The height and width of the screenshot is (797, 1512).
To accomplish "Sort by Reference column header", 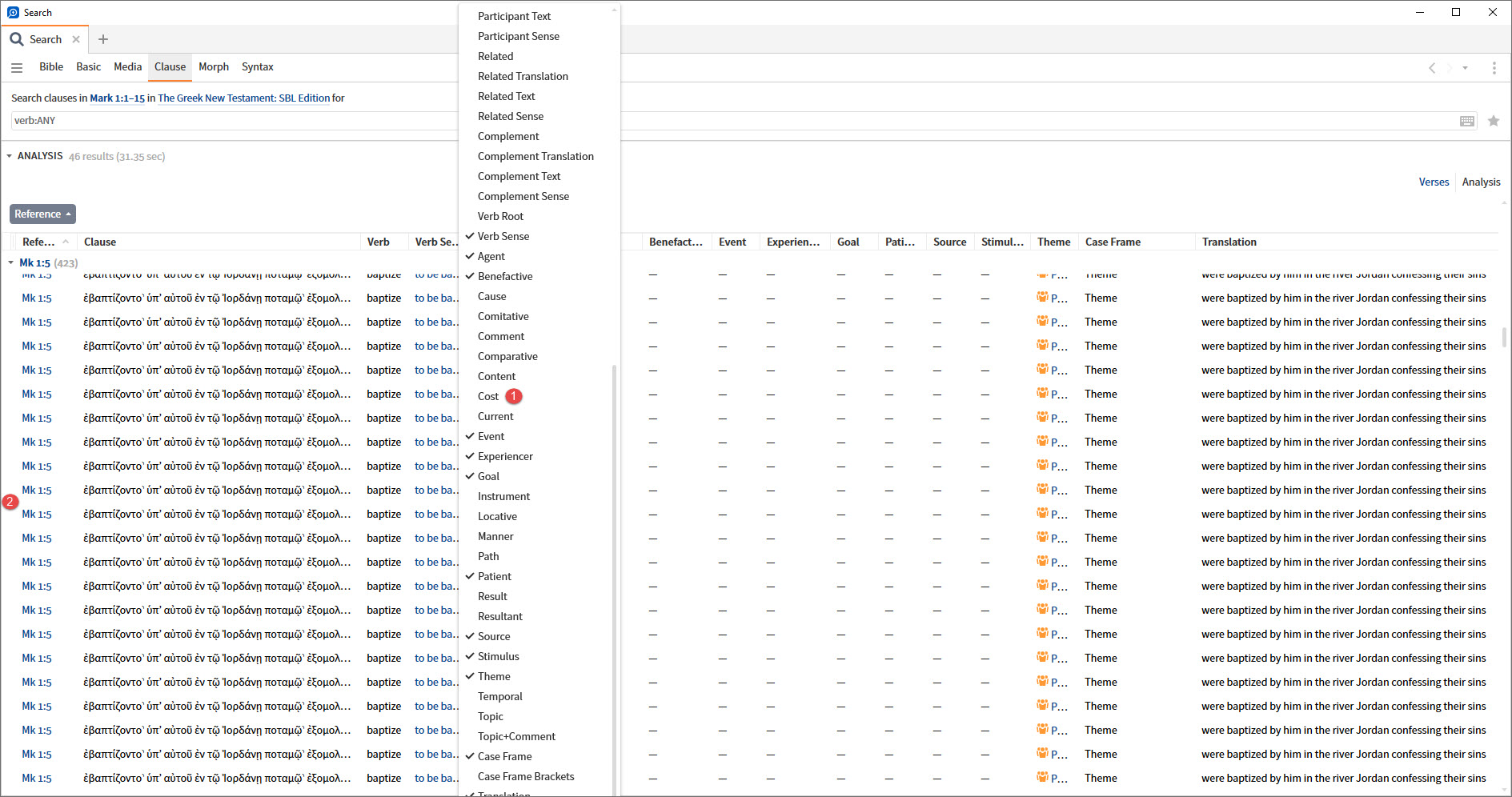I will 45,242.
